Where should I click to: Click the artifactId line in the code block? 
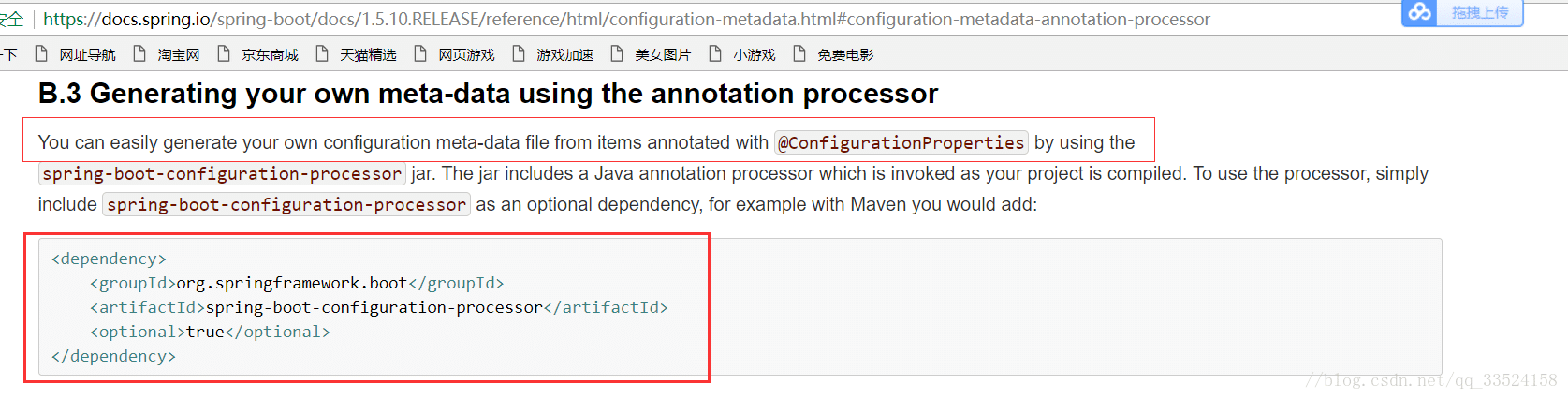379,307
